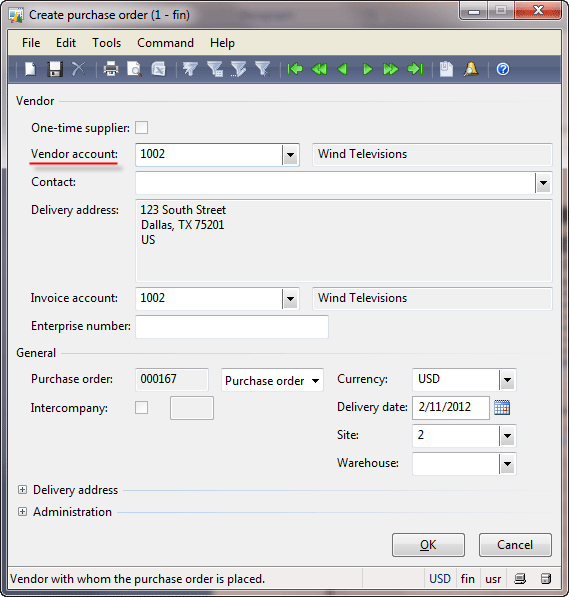
Task: Jump to first record with green arrow
Action: [x=295, y=69]
